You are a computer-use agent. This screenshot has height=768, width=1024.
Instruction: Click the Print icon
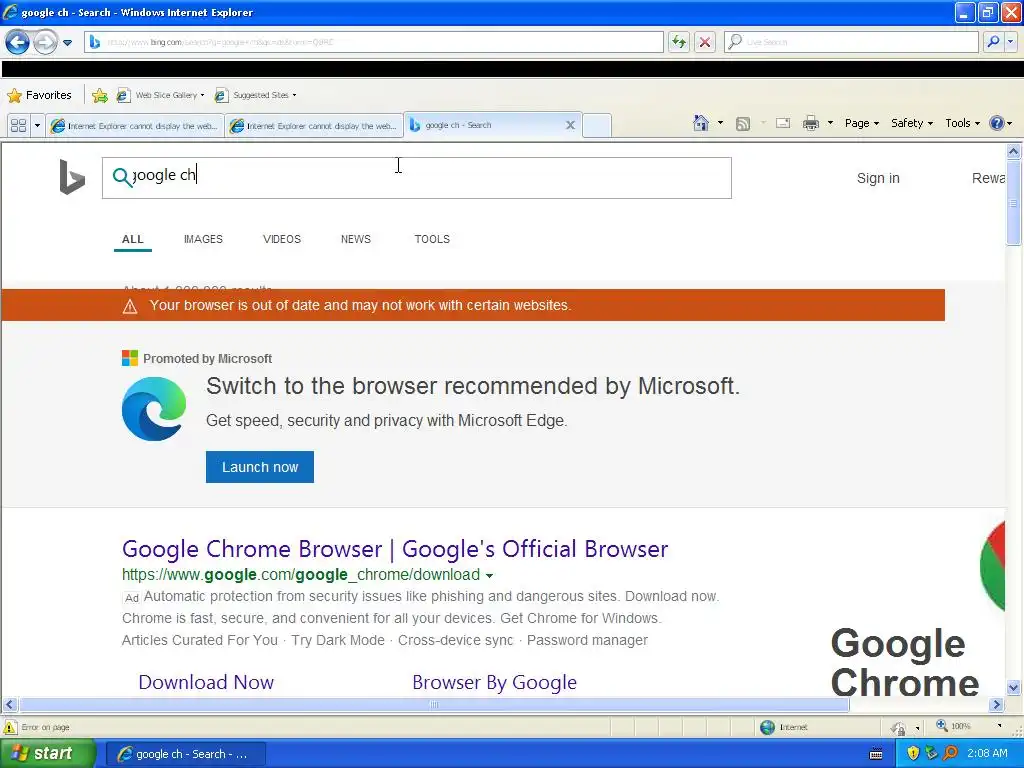[810, 123]
